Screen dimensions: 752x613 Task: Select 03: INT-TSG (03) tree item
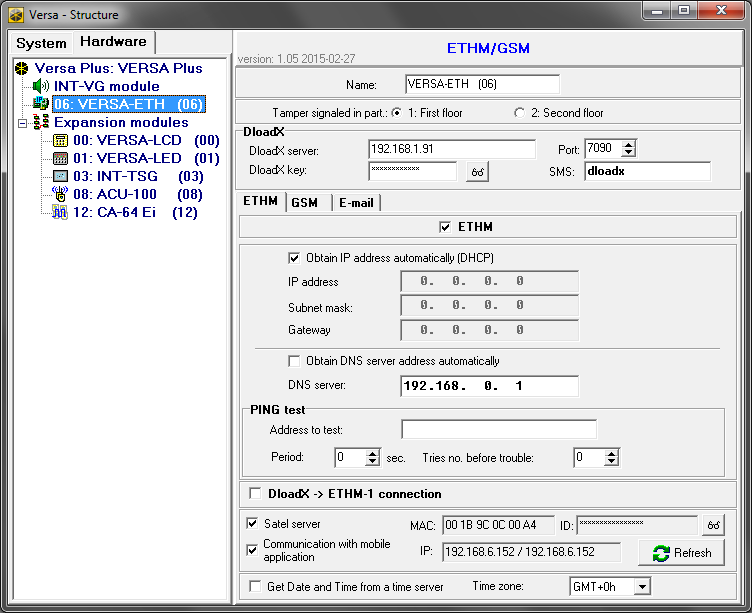[x=139, y=177]
